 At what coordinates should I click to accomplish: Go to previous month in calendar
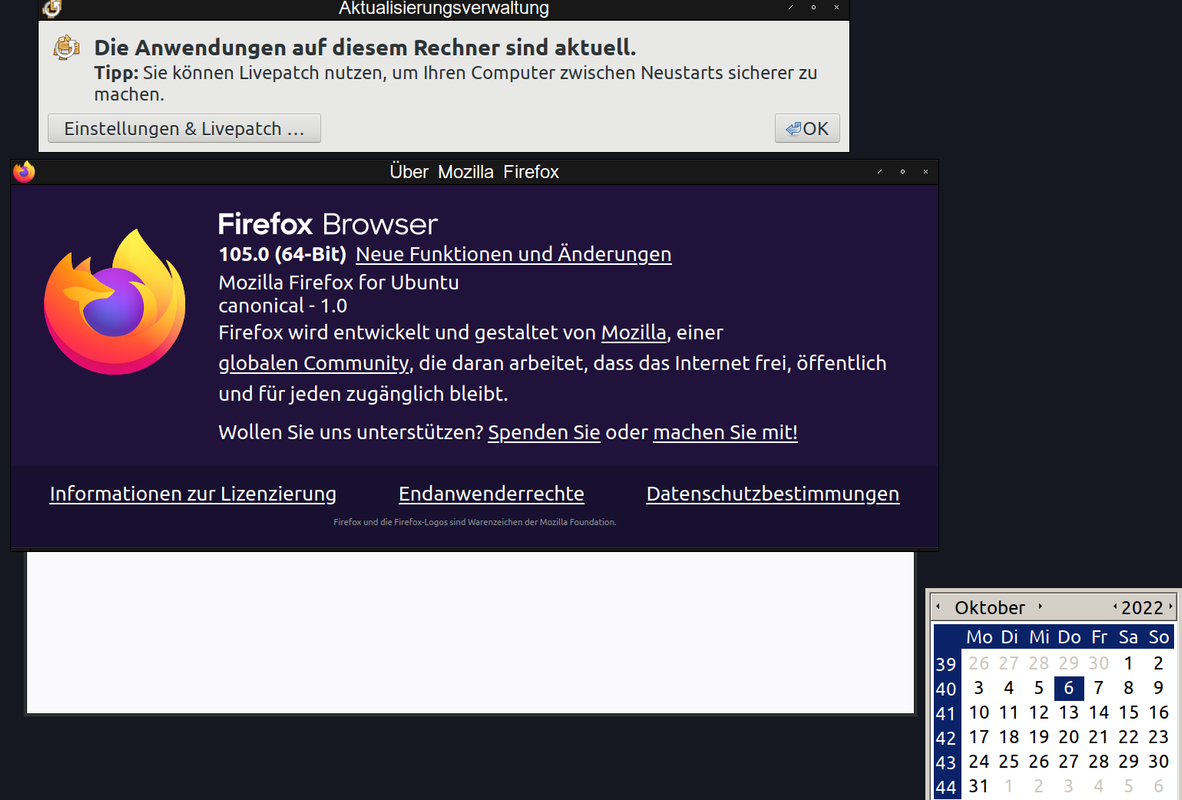[938, 606]
